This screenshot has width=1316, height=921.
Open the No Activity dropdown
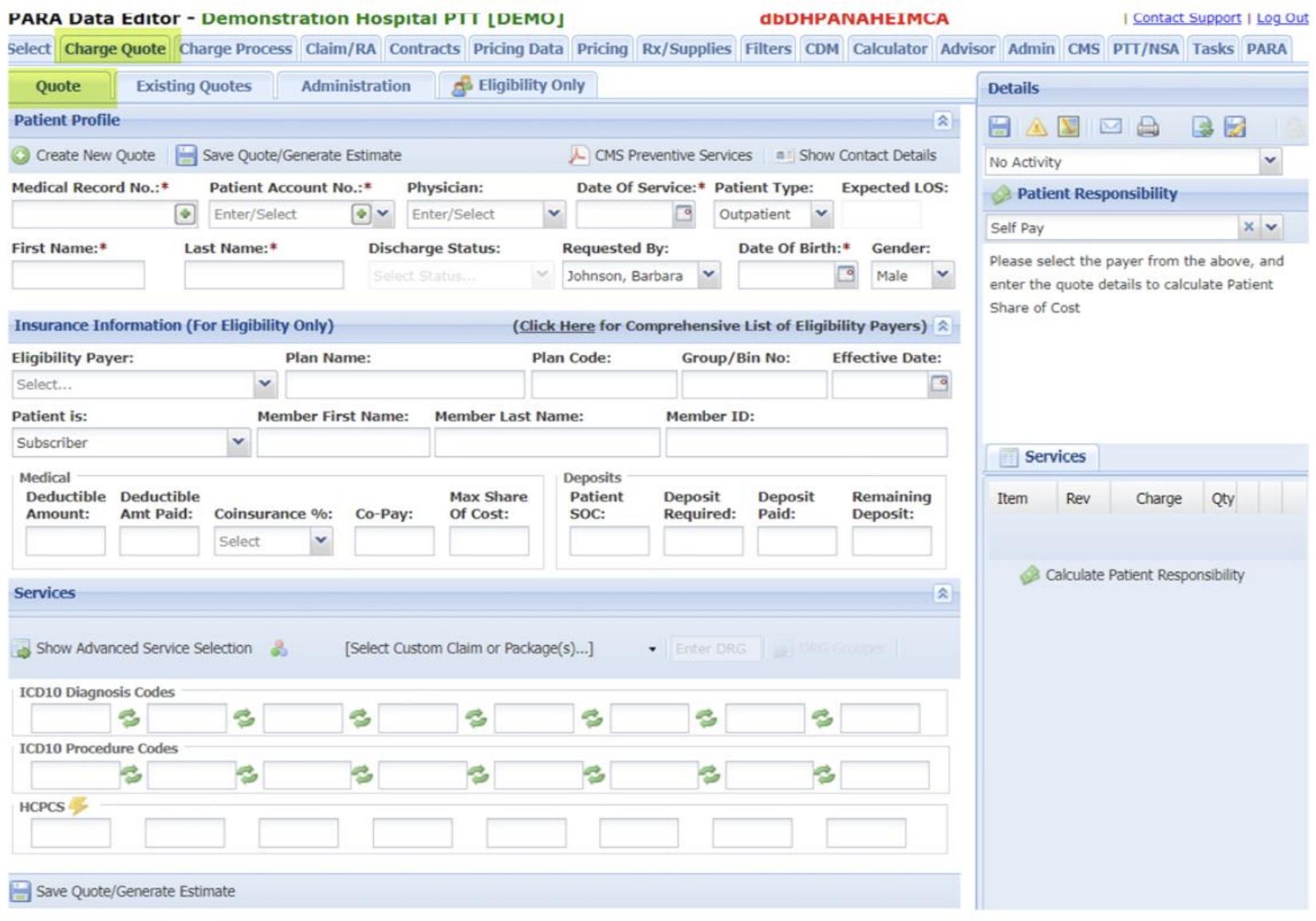coord(1270,162)
